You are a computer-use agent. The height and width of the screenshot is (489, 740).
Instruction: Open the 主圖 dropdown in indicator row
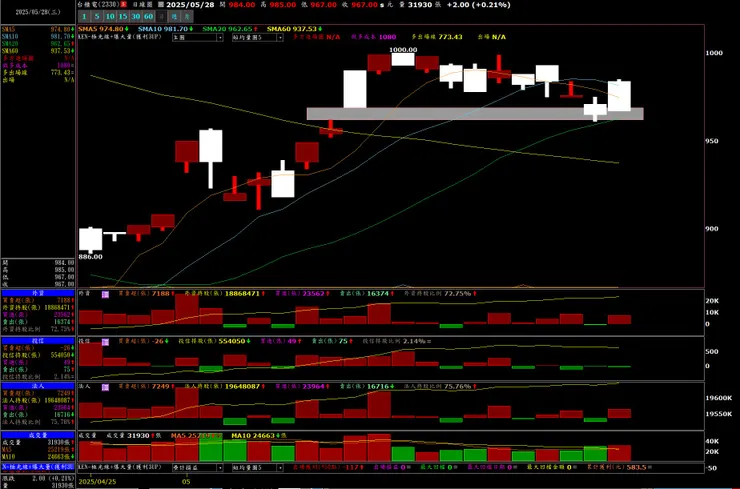coord(198,37)
